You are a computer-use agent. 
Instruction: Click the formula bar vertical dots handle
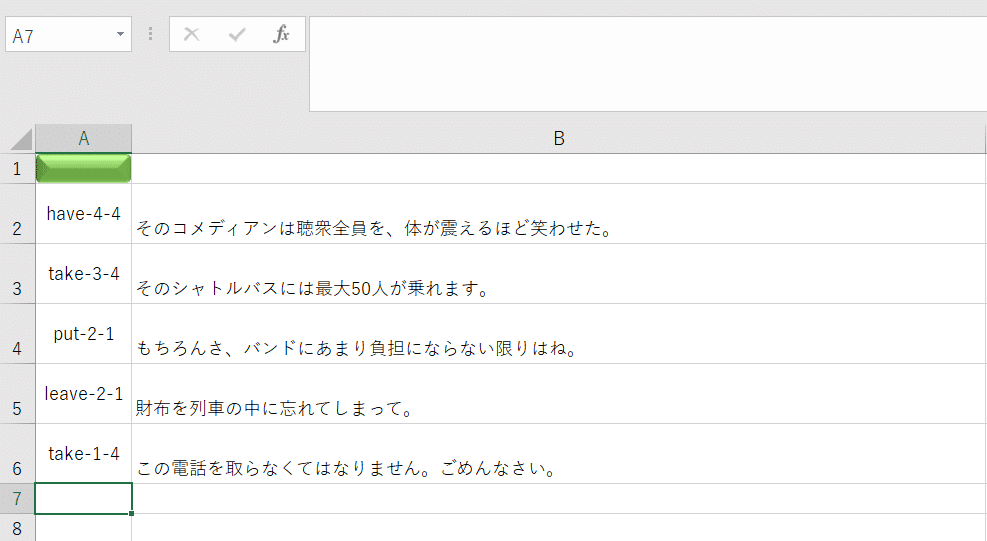150,34
